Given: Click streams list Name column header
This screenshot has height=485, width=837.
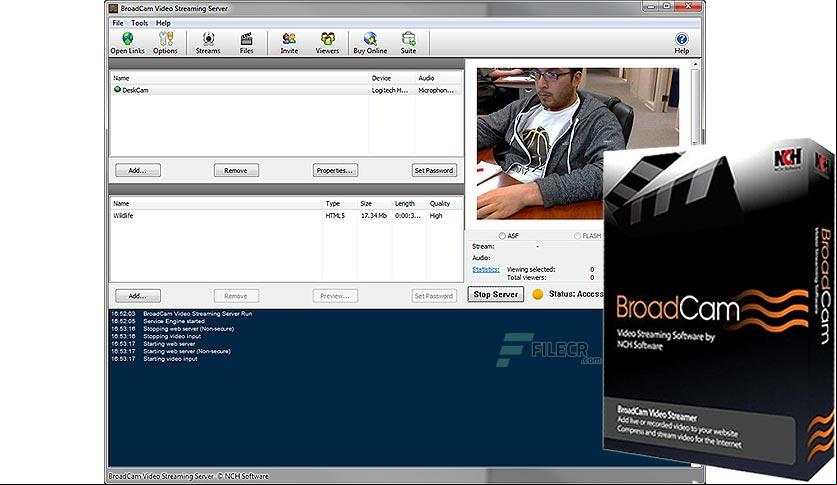Looking at the screenshot, I should [x=239, y=78].
